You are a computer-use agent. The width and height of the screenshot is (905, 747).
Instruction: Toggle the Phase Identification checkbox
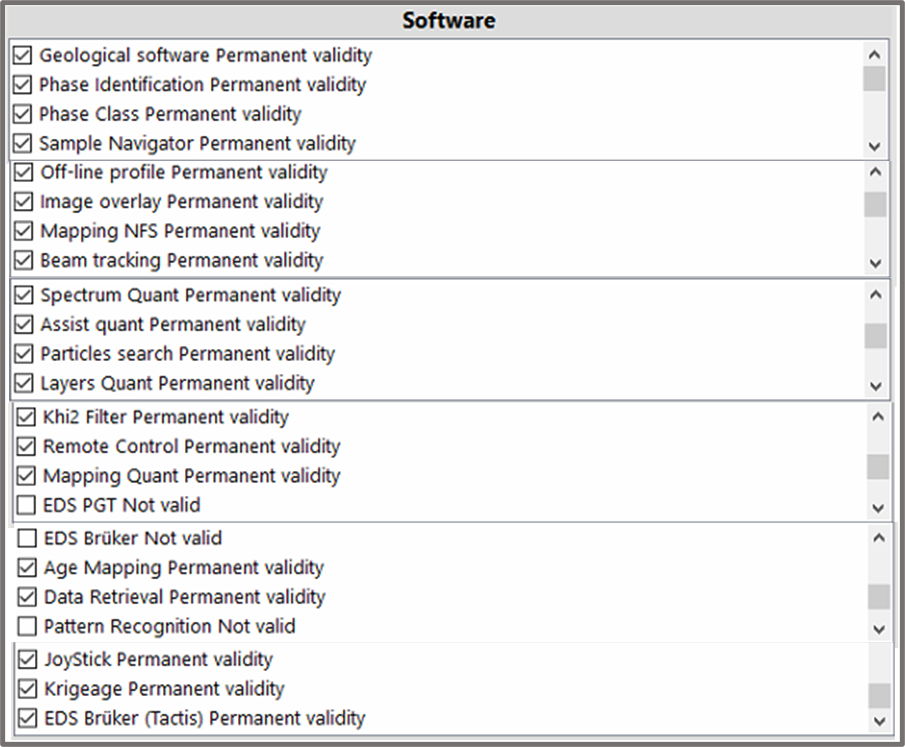click(23, 85)
